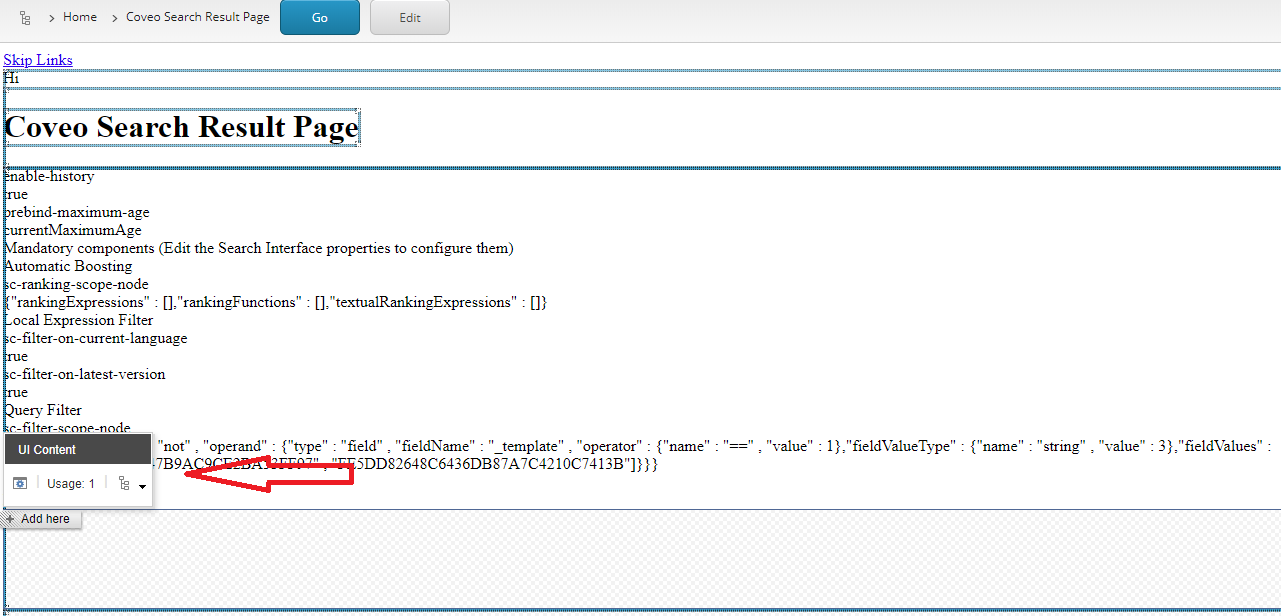Click the UI Content toolbar header
The height and width of the screenshot is (616, 1281).
point(78,450)
